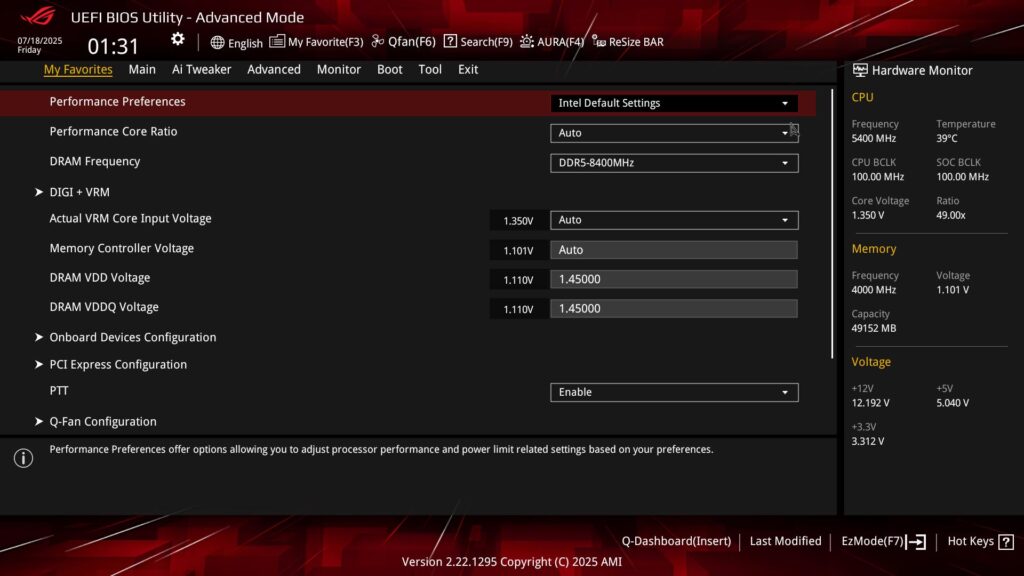Open Qfan(F6) fan control icon

(377, 41)
